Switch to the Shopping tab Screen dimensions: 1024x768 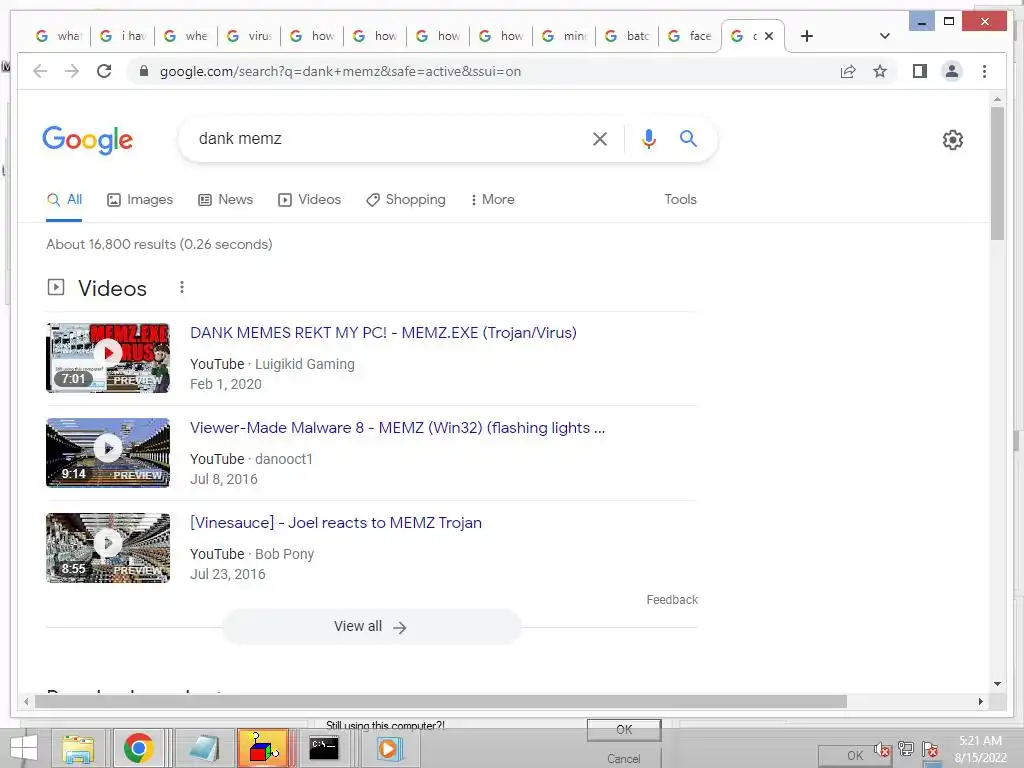point(406,200)
